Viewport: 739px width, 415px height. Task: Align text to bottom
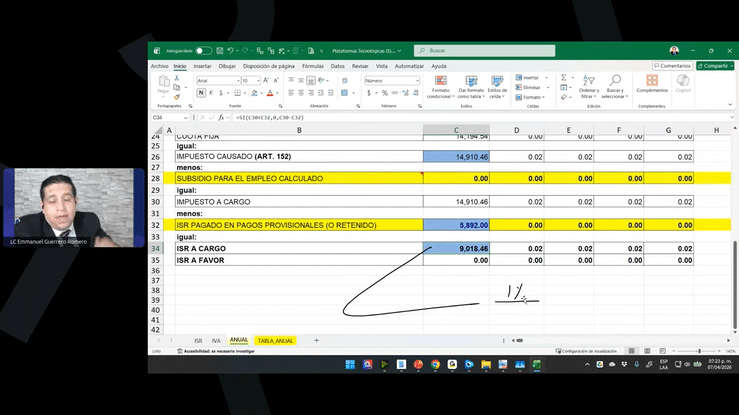coord(311,81)
